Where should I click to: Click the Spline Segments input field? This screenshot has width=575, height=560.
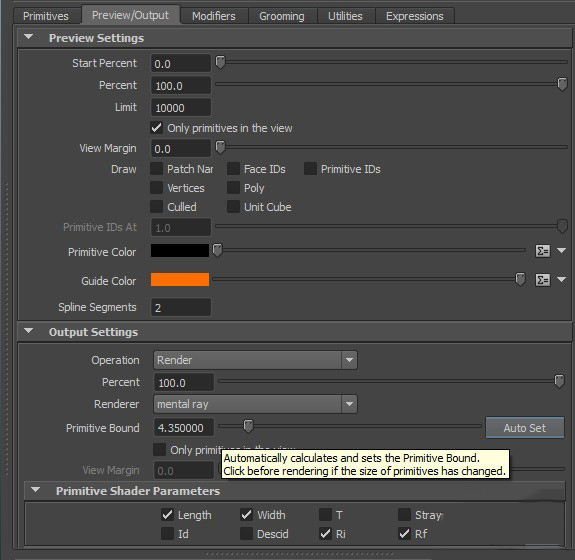click(x=180, y=307)
